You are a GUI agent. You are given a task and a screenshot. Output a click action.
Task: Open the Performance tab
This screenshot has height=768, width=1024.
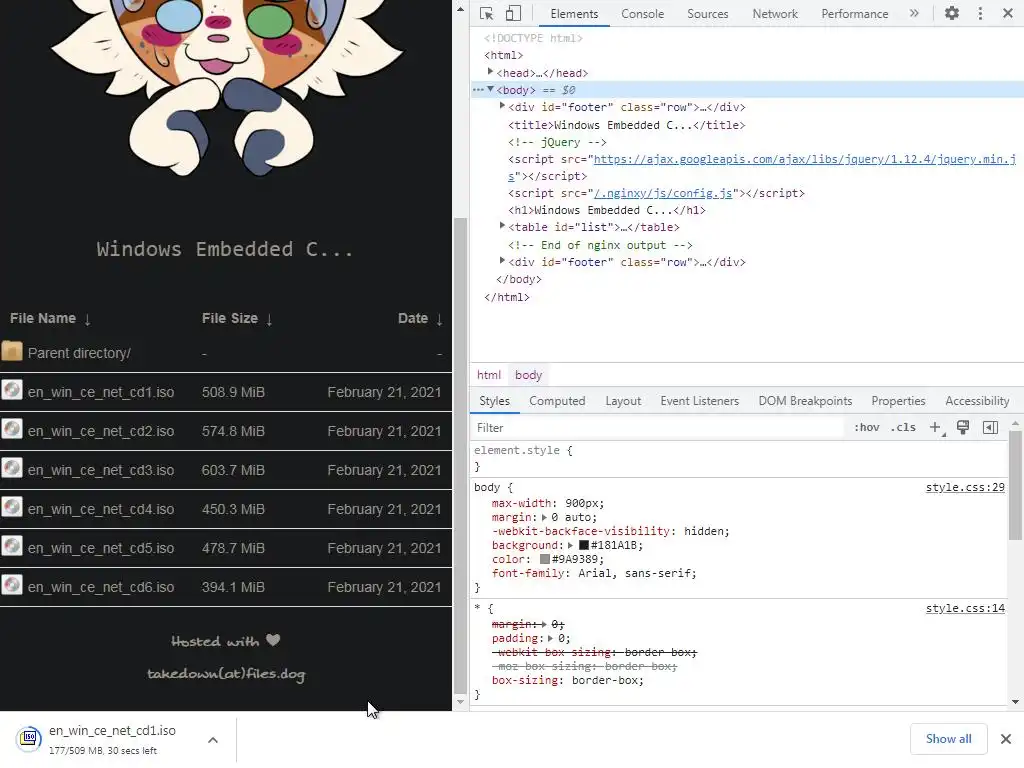[x=854, y=14]
